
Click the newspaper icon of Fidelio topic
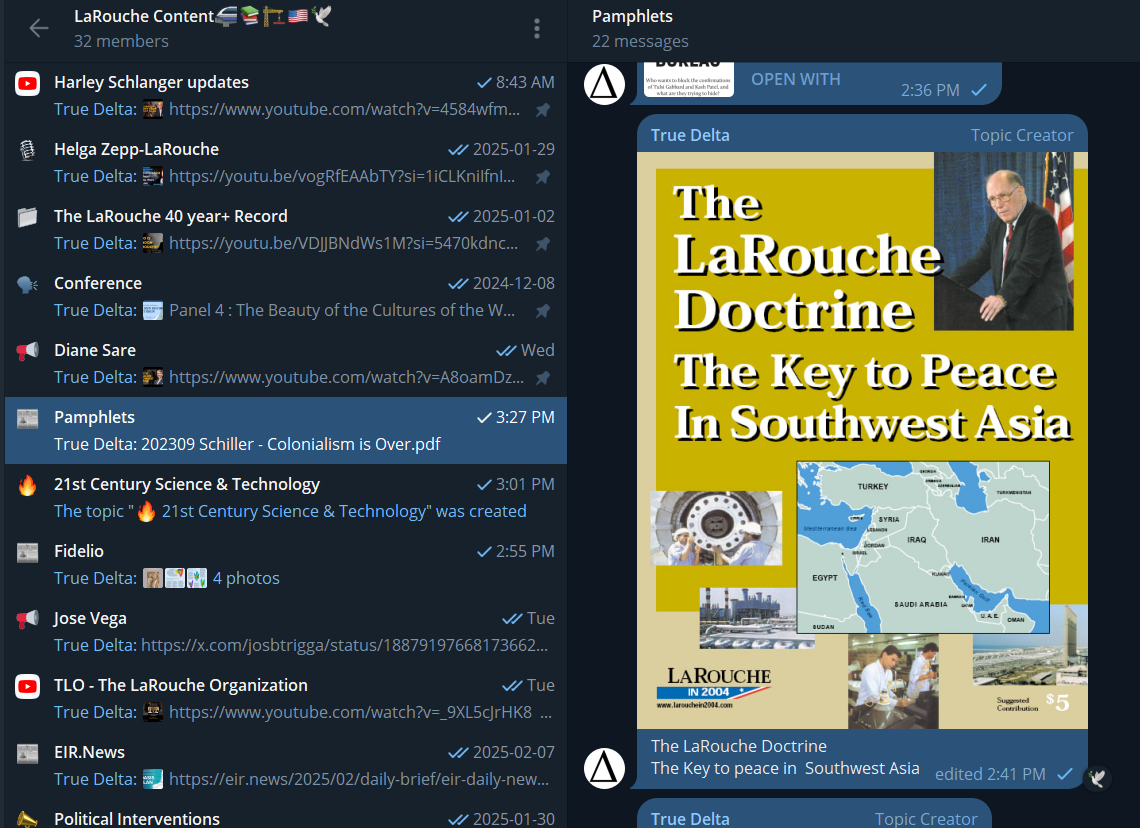pyautogui.click(x=28, y=552)
